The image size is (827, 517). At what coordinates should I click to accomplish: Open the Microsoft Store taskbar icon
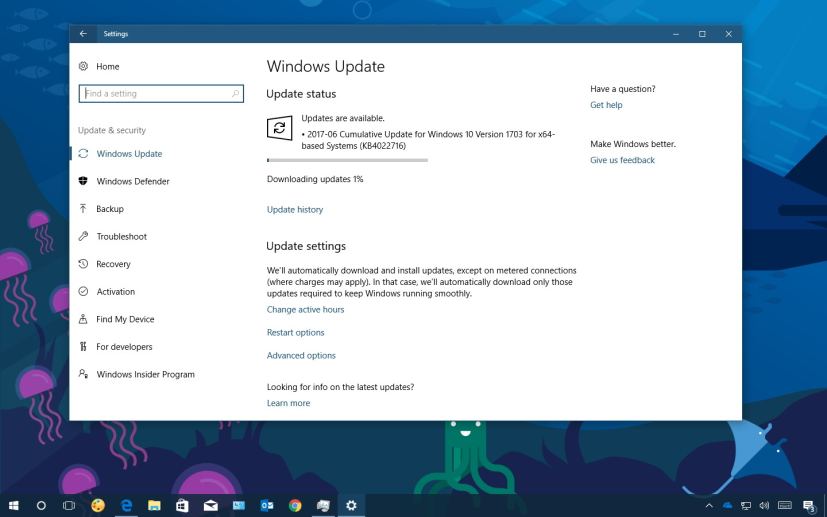click(x=182, y=505)
